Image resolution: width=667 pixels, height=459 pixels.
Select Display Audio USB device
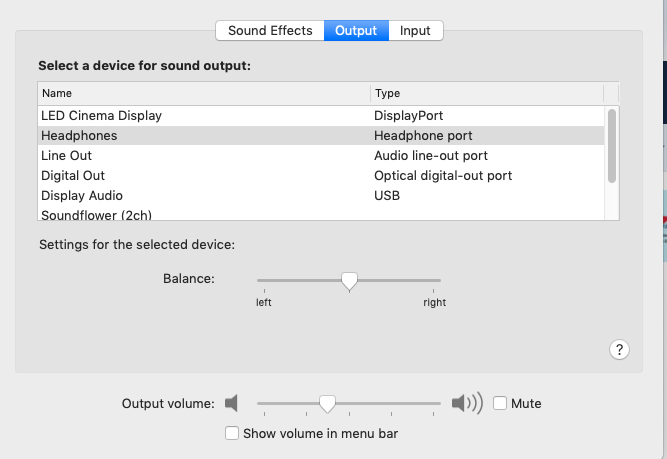(x=82, y=196)
